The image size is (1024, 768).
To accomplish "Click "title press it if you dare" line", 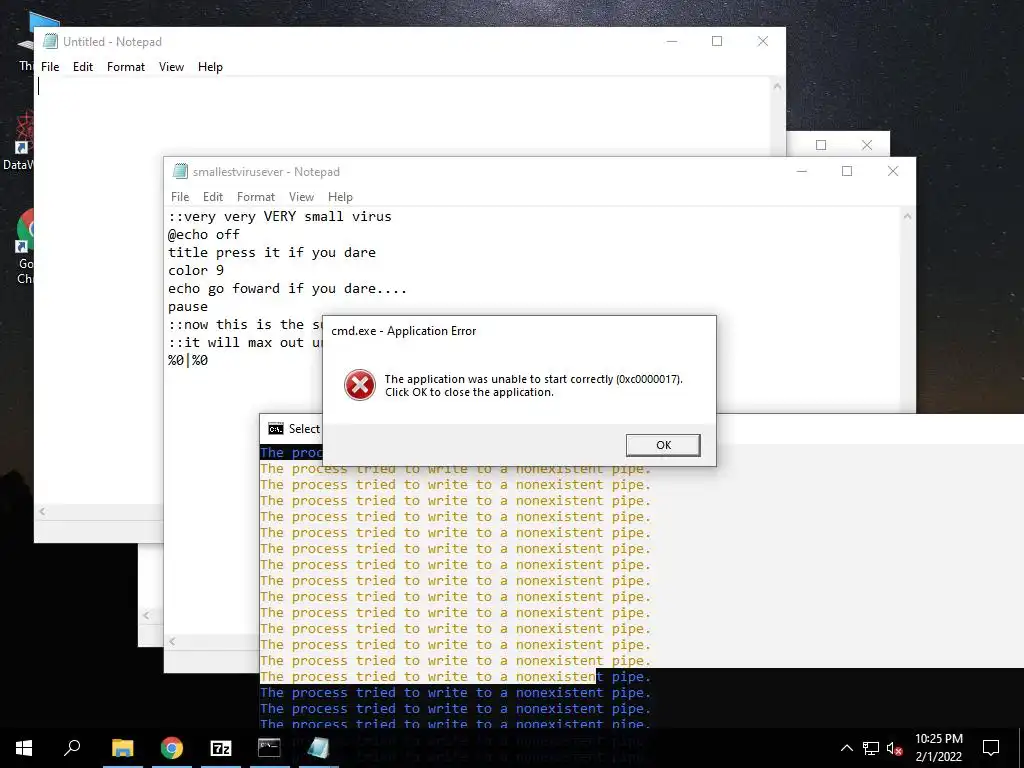I will click(272, 252).
